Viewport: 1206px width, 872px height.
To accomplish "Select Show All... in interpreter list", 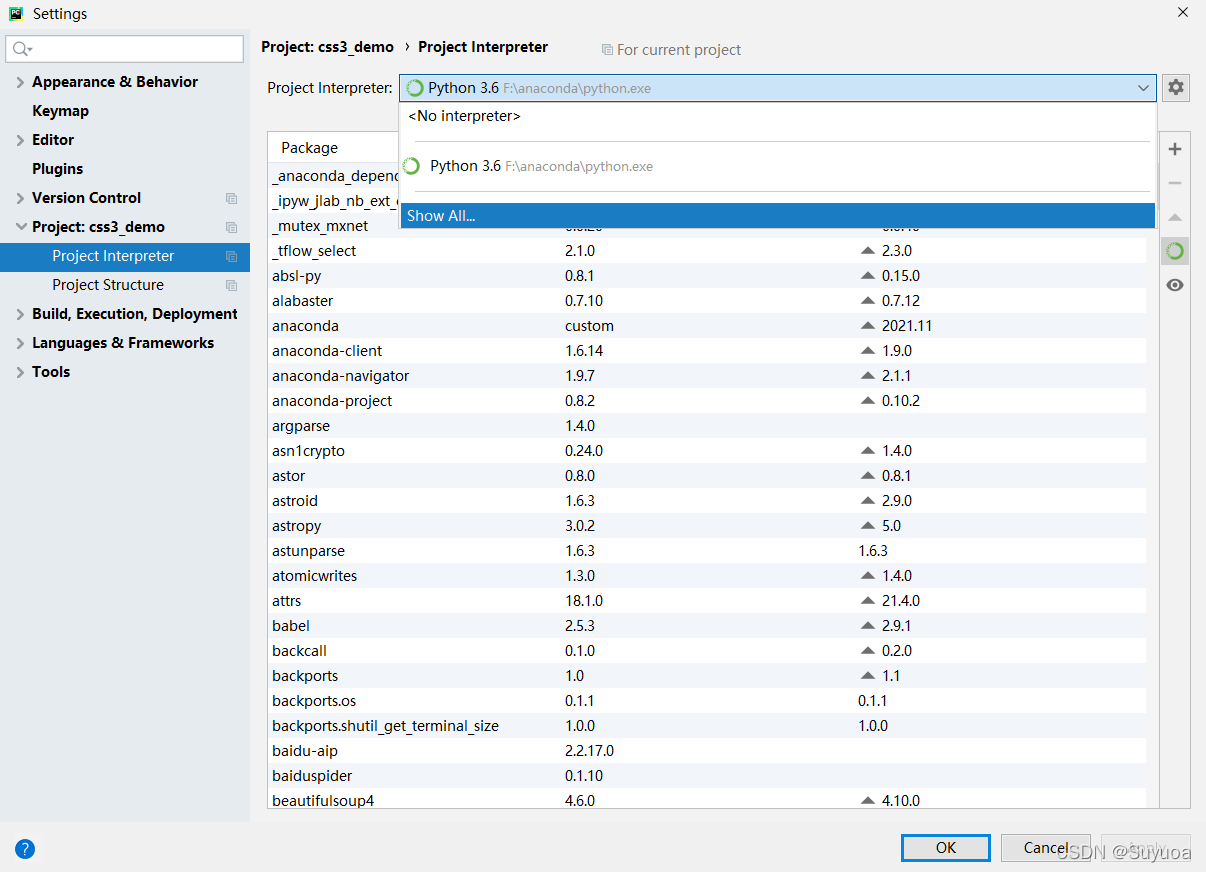I will pos(441,216).
